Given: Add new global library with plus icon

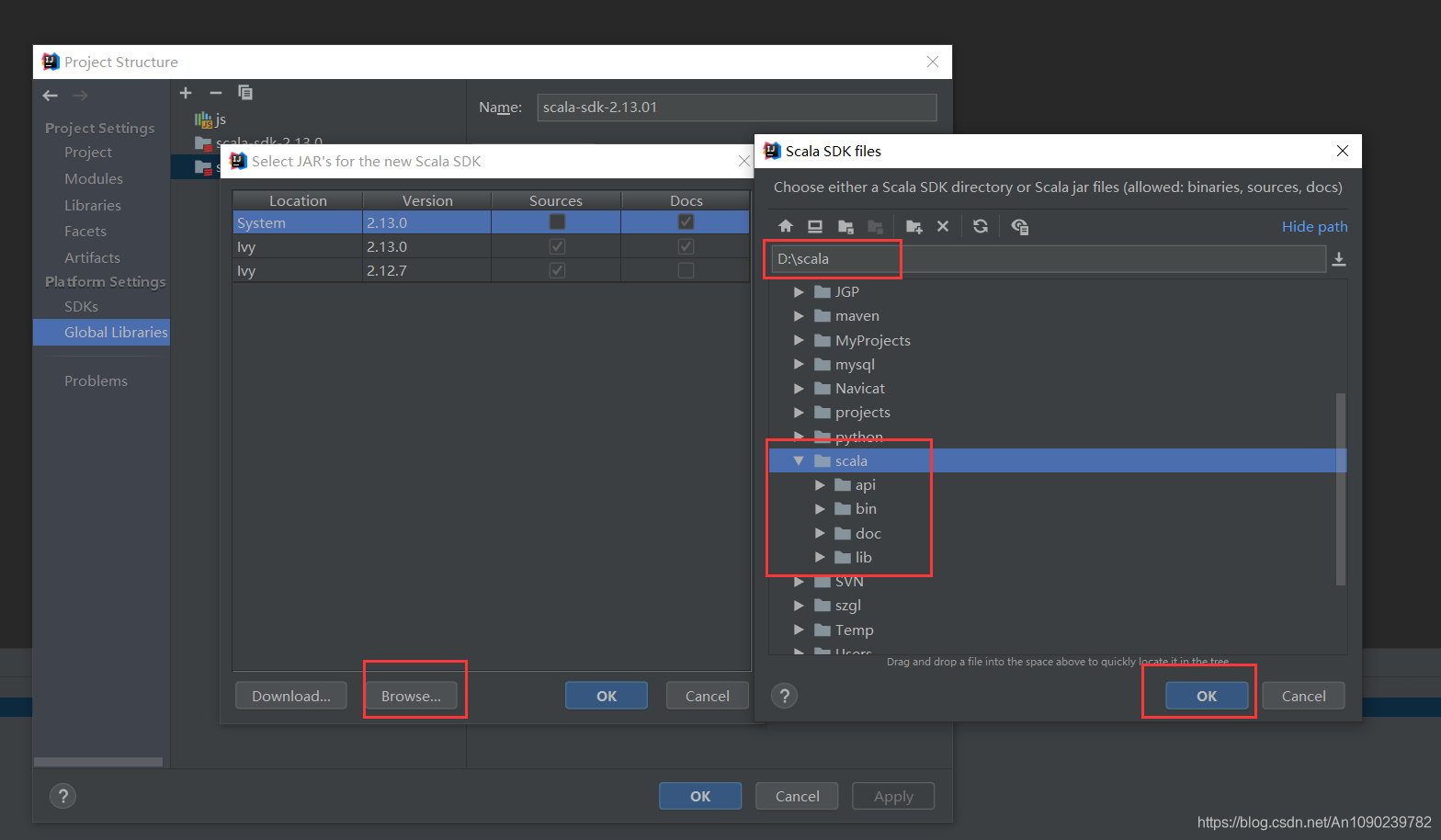Looking at the screenshot, I should [x=186, y=93].
